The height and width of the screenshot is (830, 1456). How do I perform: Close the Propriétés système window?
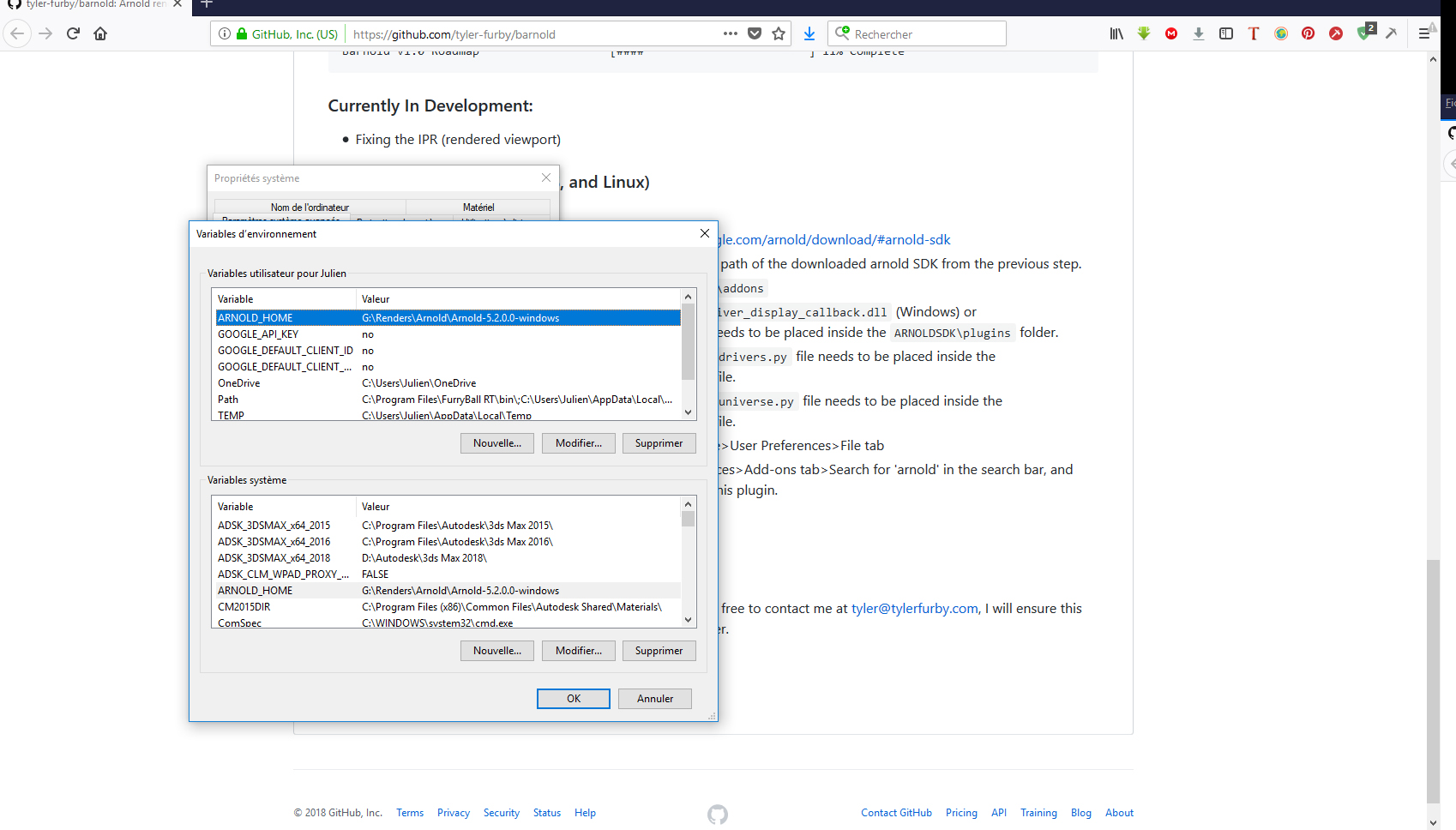pos(546,177)
